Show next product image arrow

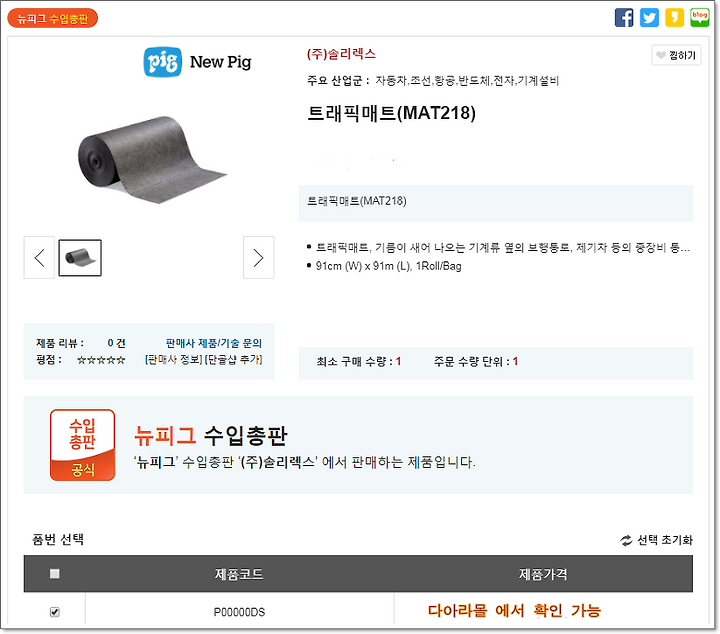point(259,258)
